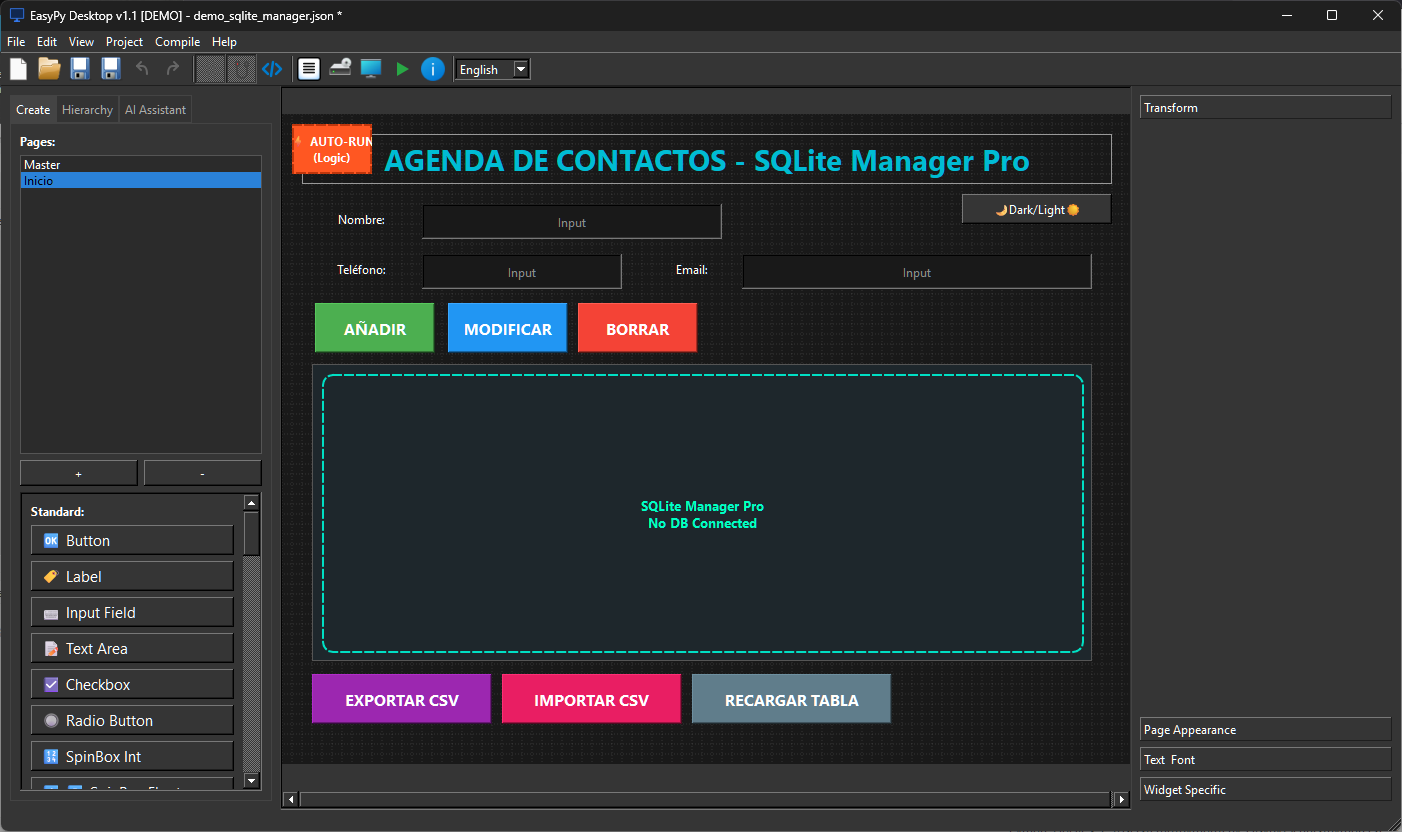Open the code view brackets icon
This screenshot has height=832, width=1402.
(272, 69)
